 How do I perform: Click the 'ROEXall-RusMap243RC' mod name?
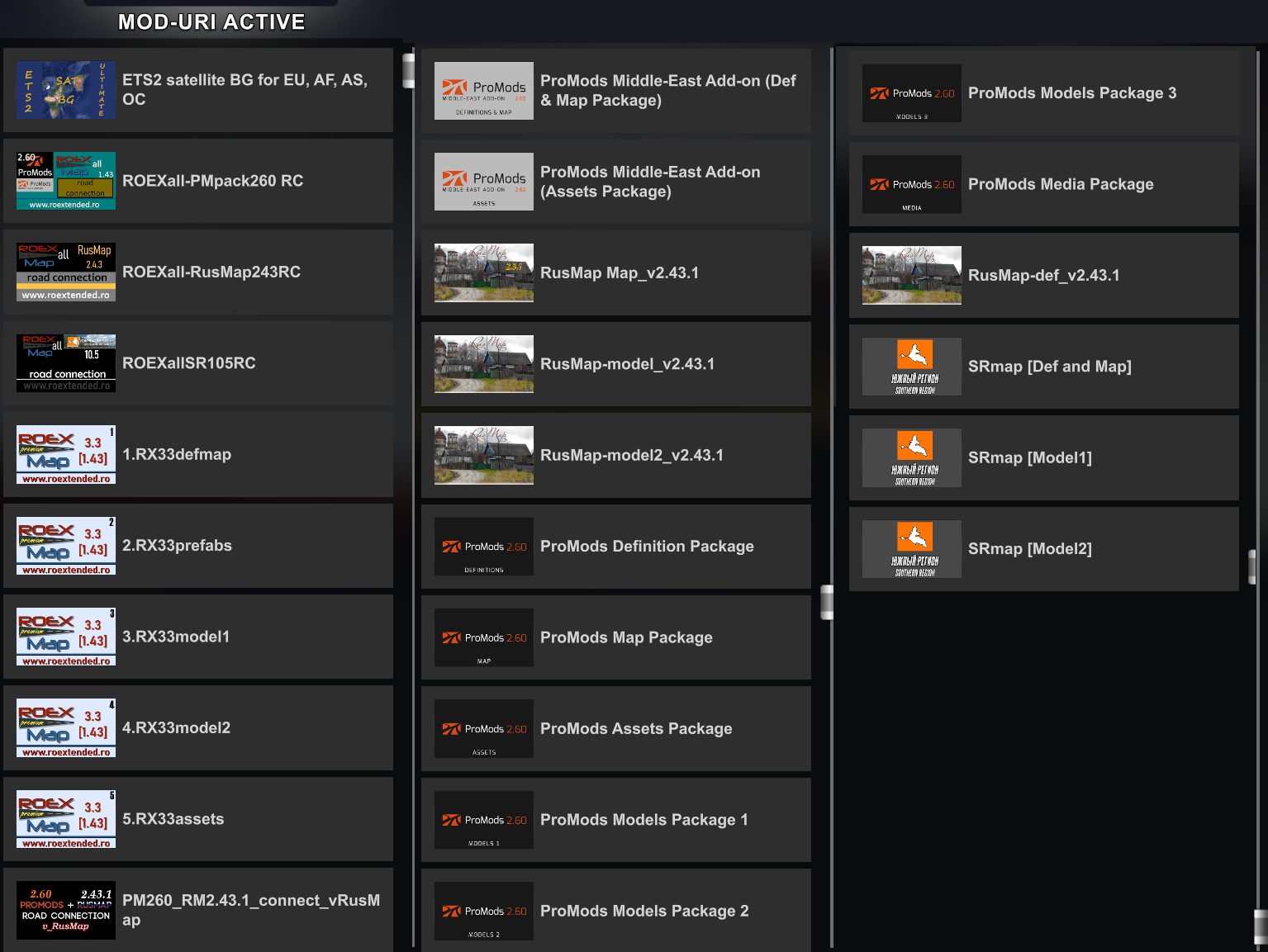211,272
